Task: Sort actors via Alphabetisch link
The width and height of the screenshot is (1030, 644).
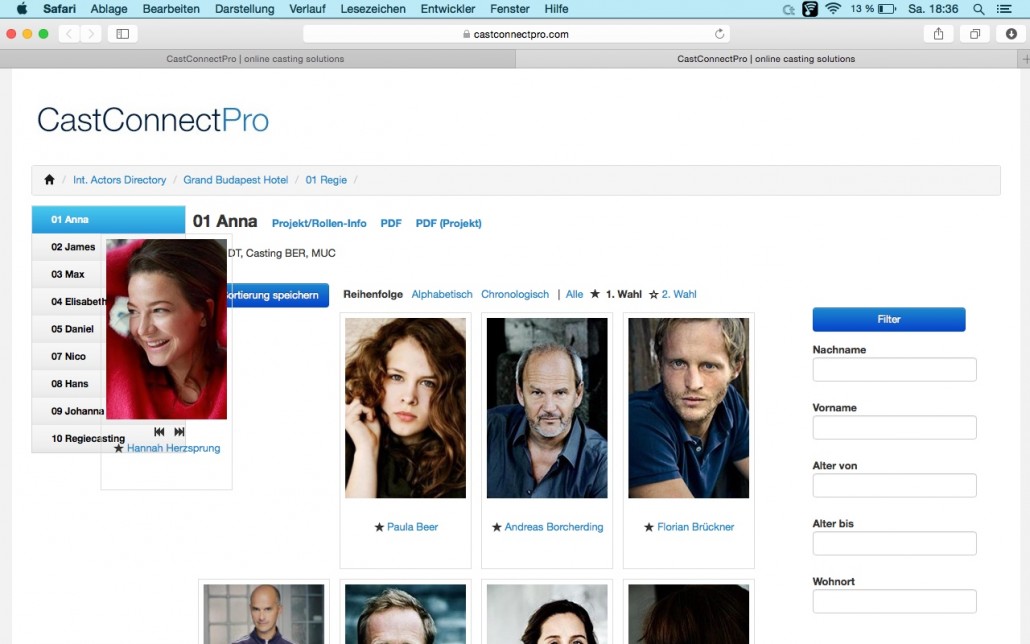Action: pyautogui.click(x=441, y=294)
